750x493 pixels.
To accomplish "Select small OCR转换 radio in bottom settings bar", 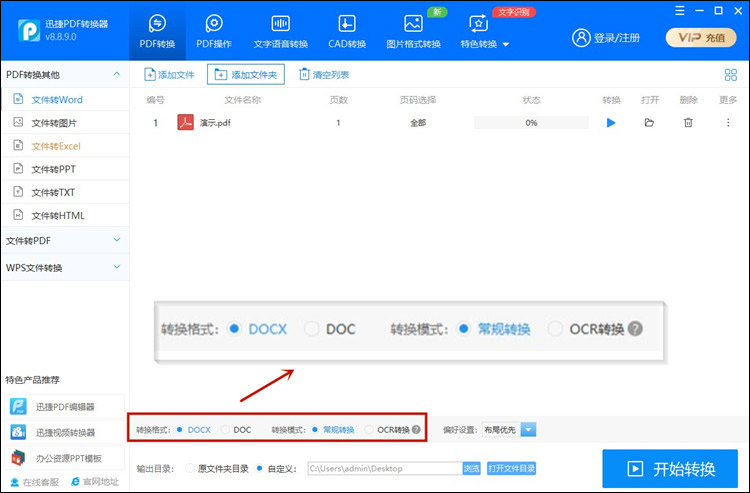I will pos(368,429).
